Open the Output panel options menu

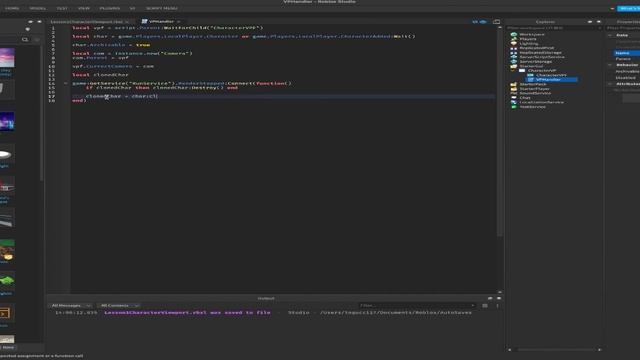tap(498, 306)
